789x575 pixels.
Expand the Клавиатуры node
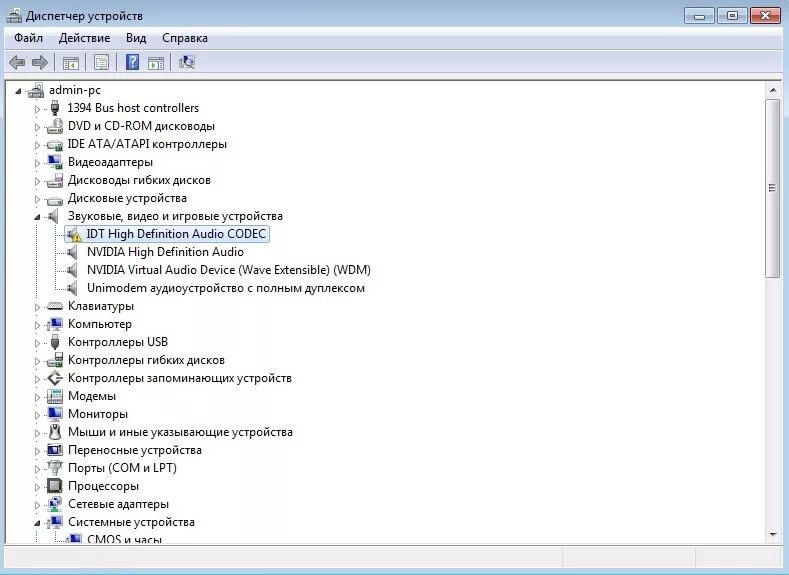[x=37, y=307]
